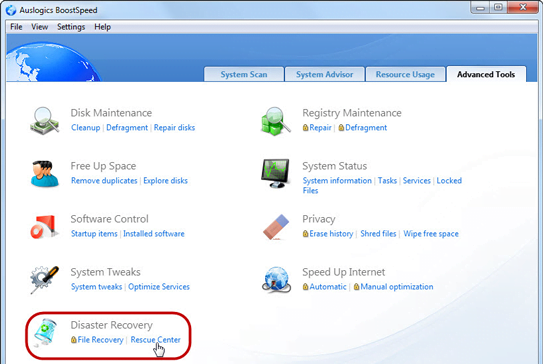Click the lock icon beside Registry Repair
Screen dimensions: 543x364
[305, 127]
